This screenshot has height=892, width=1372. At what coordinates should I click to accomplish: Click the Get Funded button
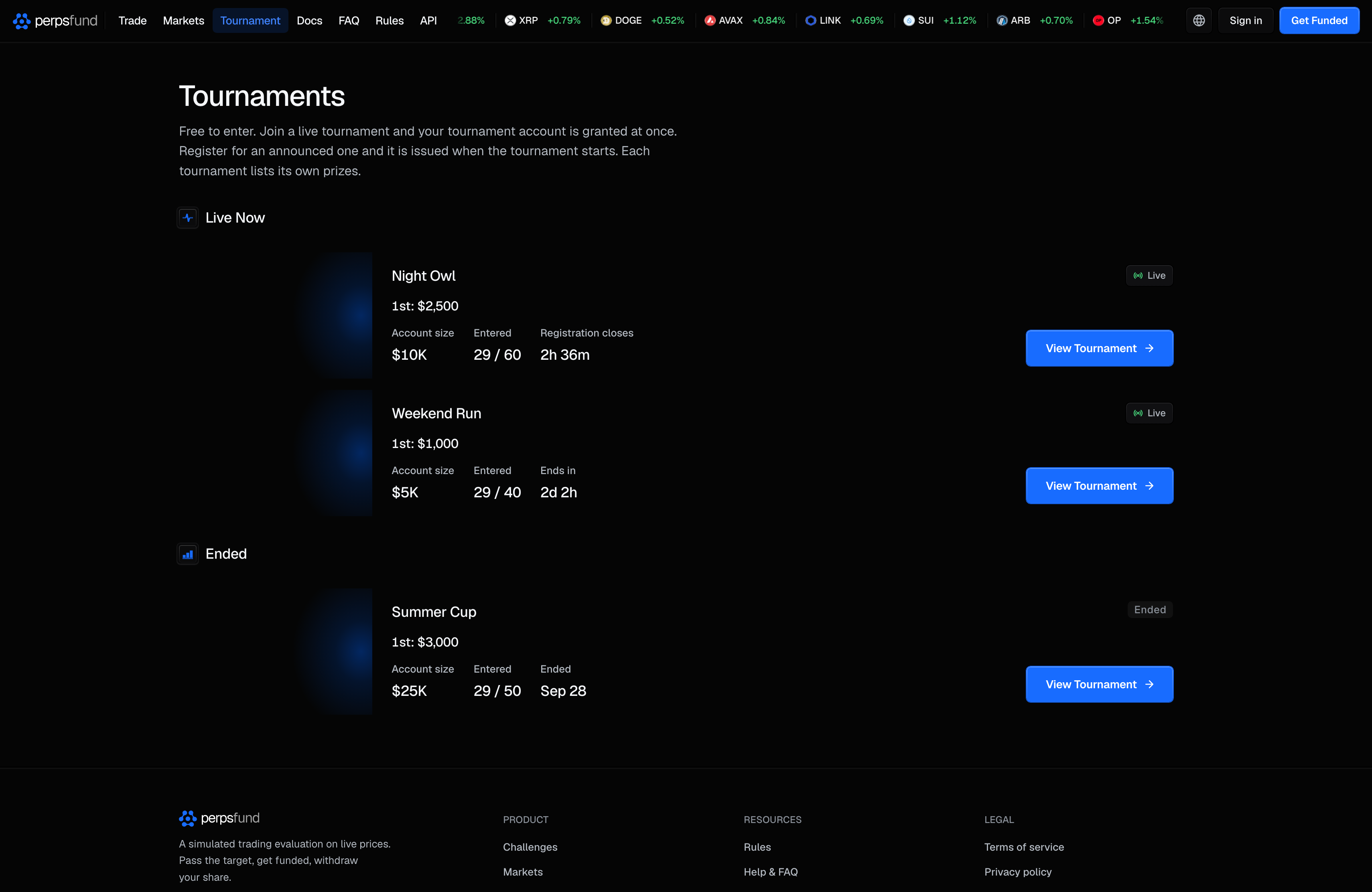click(1319, 21)
